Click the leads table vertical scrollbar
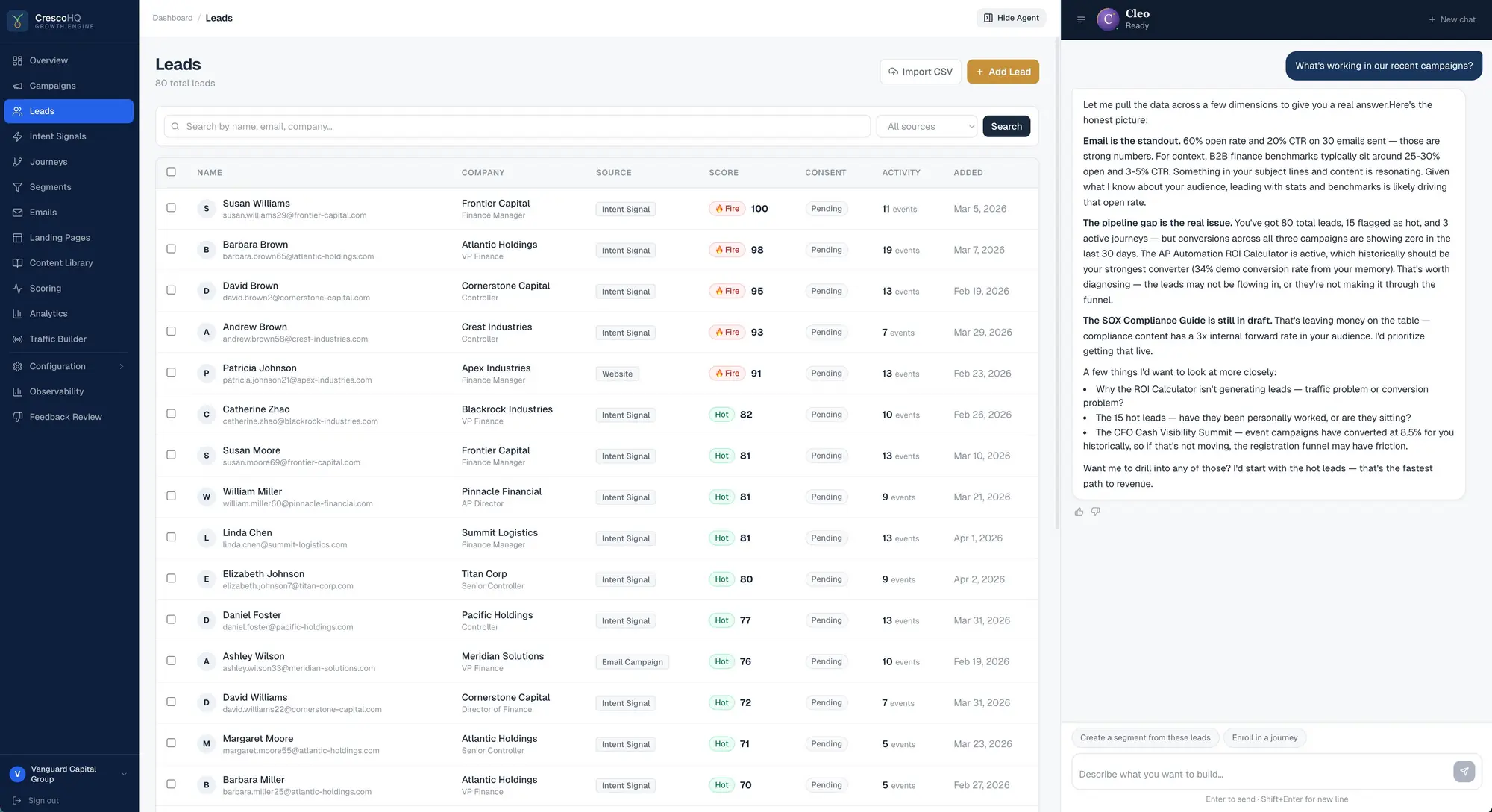Viewport: 1492px width, 812px height. [x=1057, y=283]
